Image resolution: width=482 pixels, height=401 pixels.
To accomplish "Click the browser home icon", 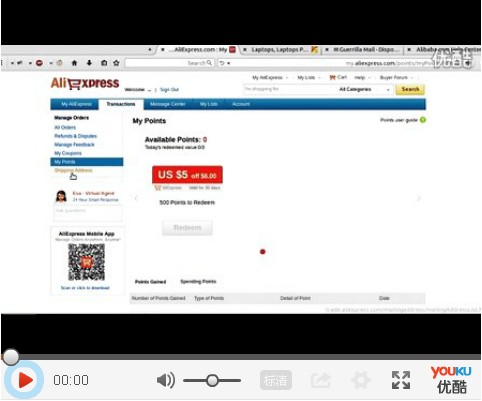I will (74, 63).
